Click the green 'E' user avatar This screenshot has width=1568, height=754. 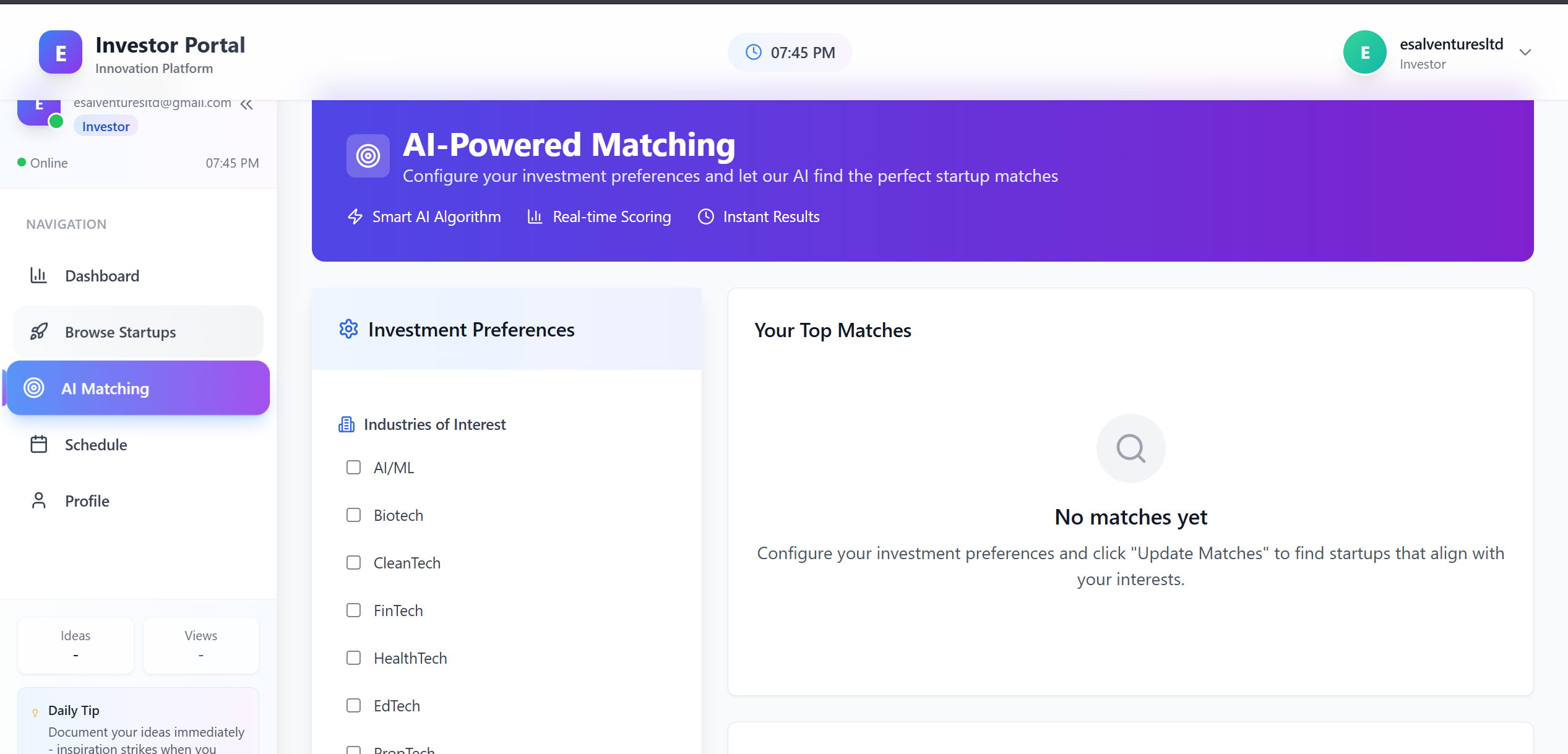tap(1364, 53)
